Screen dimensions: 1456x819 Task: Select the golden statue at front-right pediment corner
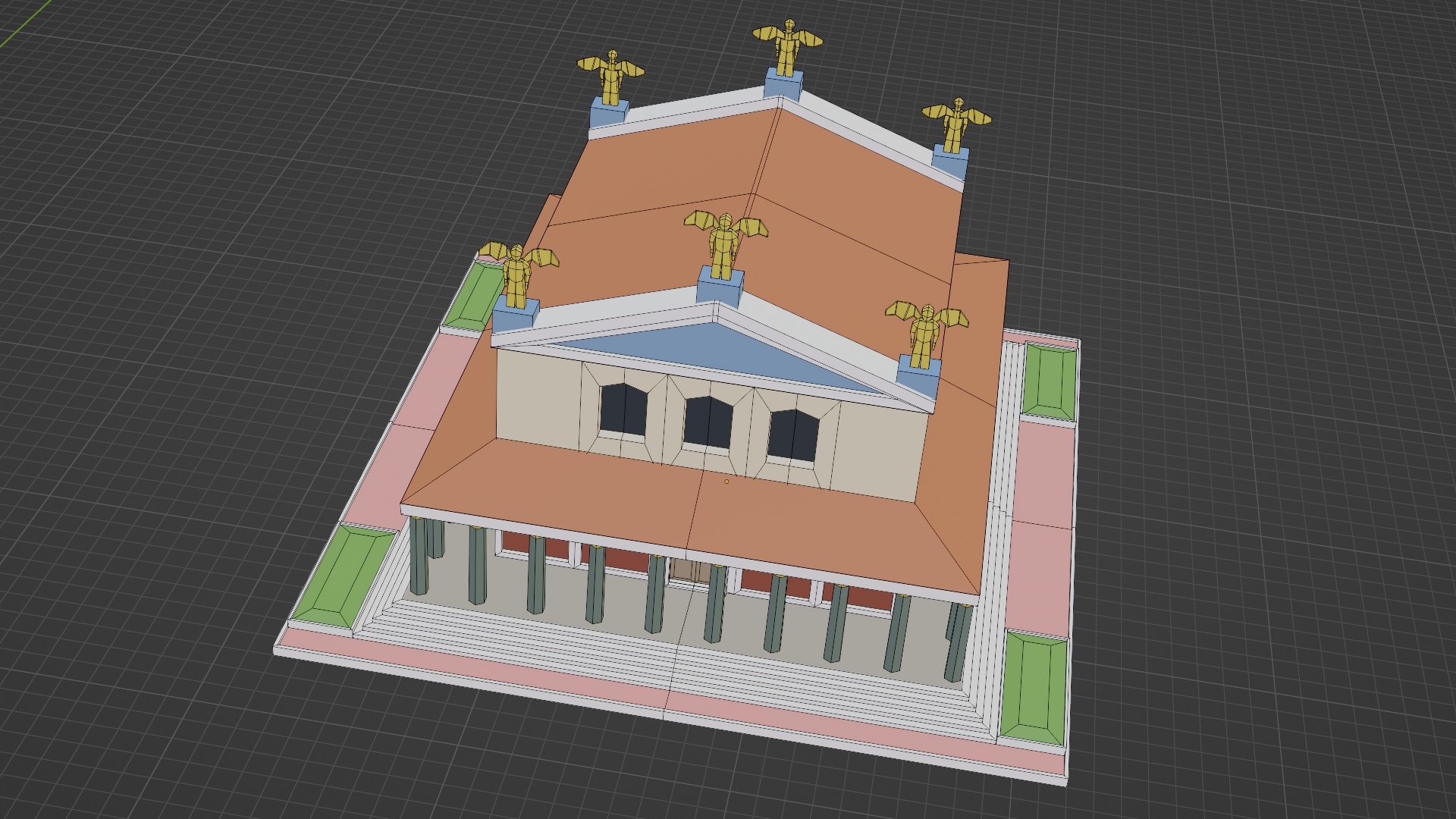point(926,334)
